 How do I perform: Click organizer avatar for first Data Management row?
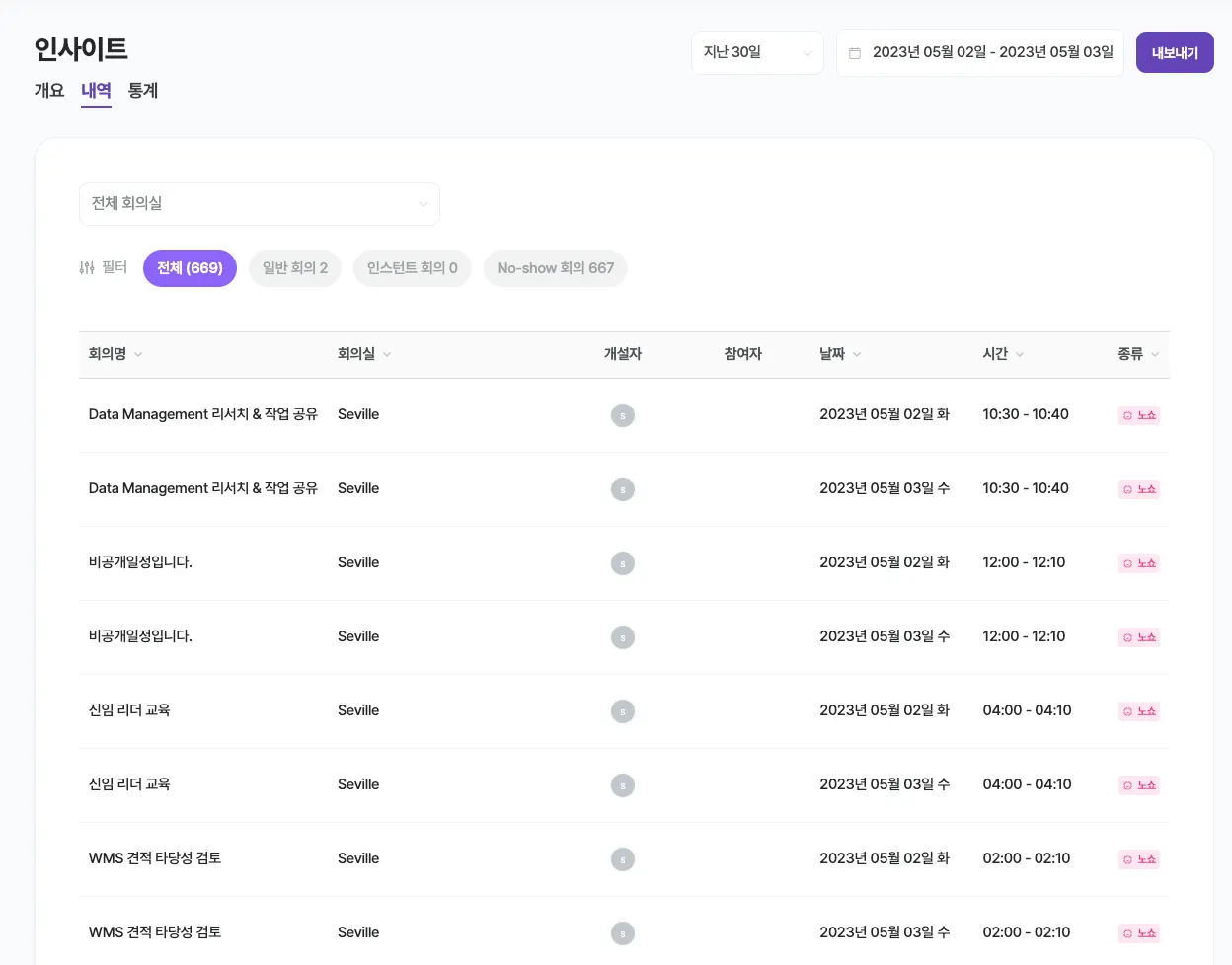[622, 415]
